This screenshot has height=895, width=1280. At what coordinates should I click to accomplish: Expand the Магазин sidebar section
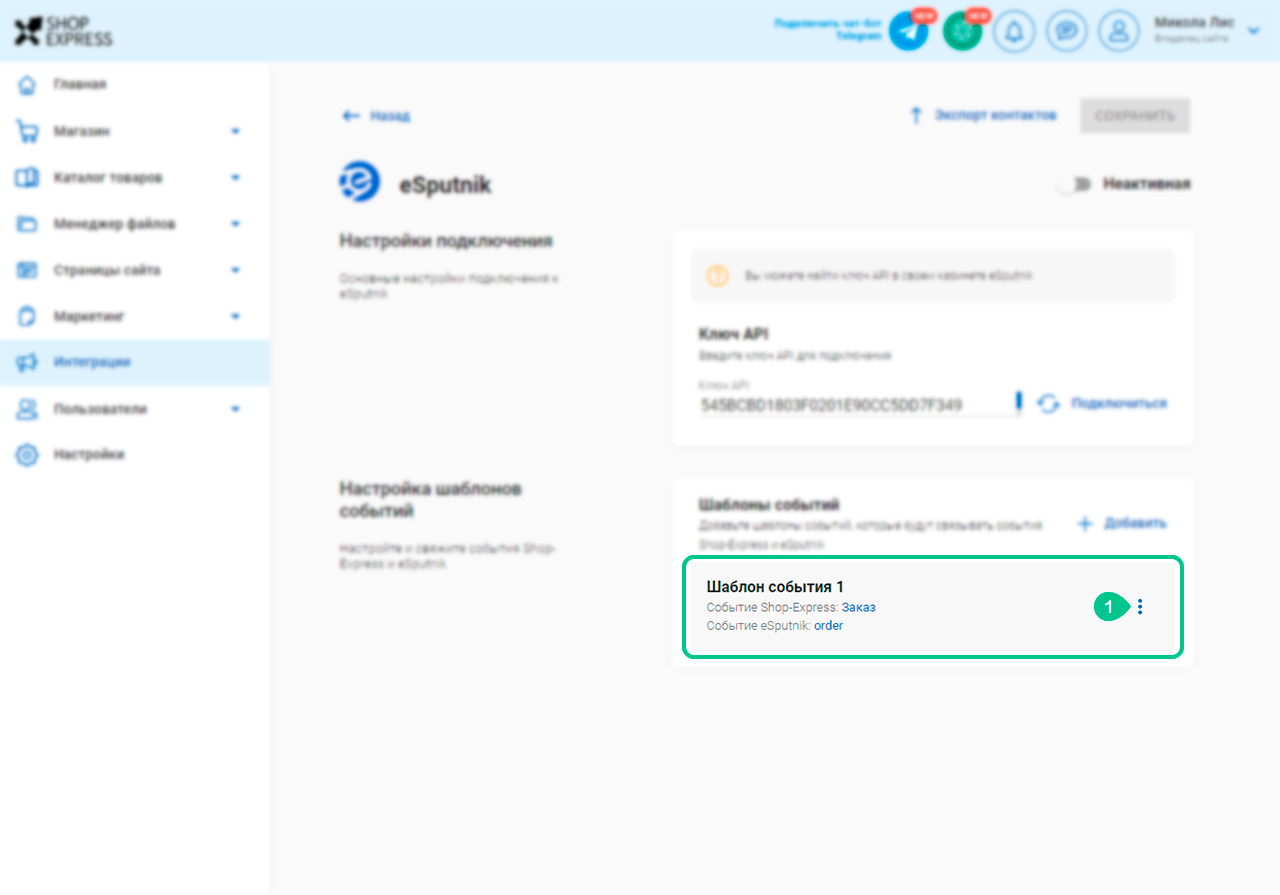tap(236, 131)
